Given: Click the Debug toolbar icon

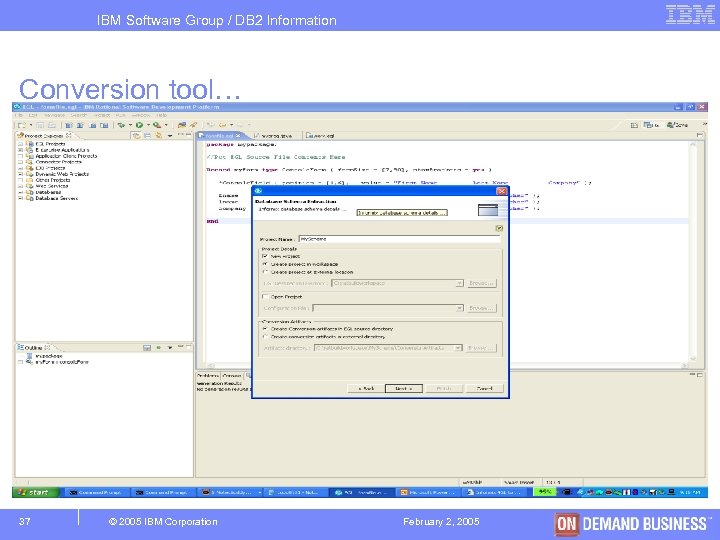Looking at the screenshot, I should pyautogui.click(x=121, y=125).
